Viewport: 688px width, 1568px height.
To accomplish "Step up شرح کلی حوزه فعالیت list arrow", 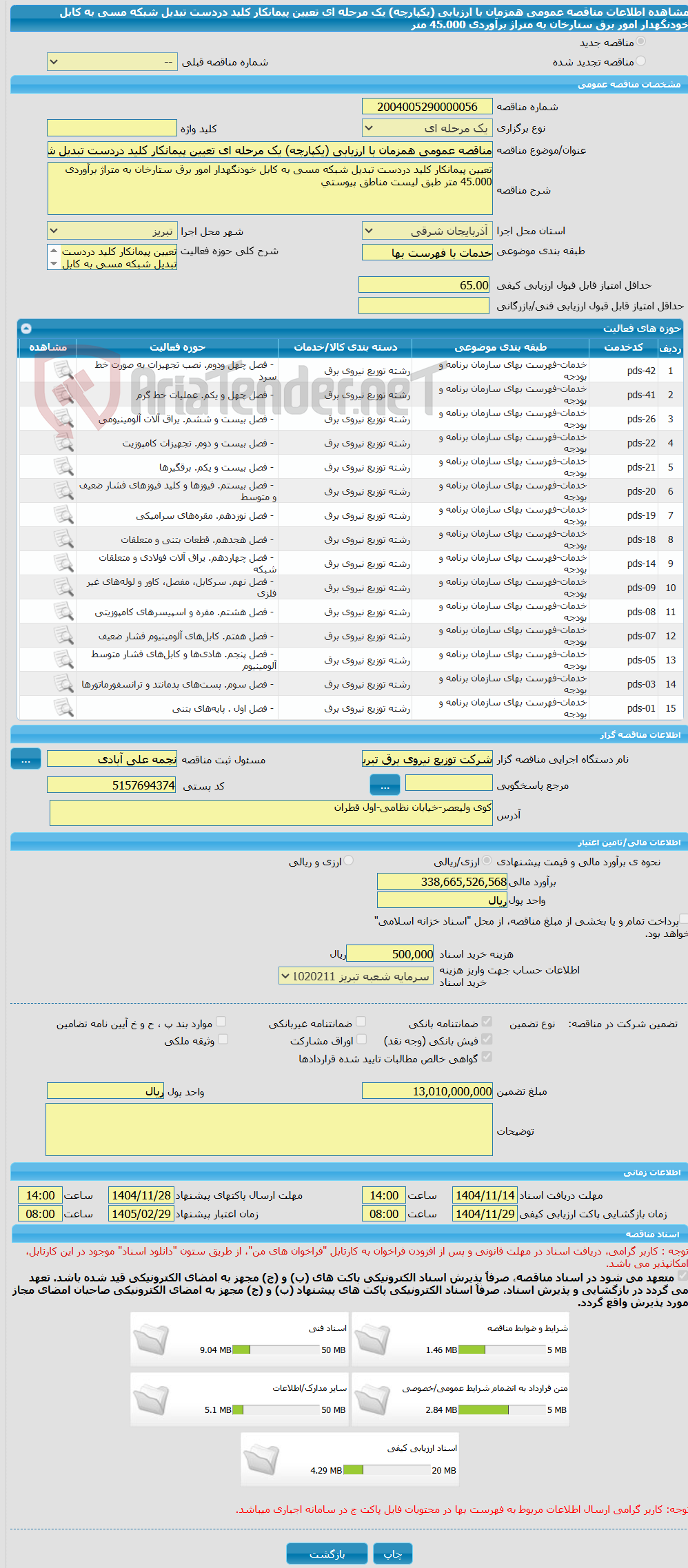I will [54, 251].
